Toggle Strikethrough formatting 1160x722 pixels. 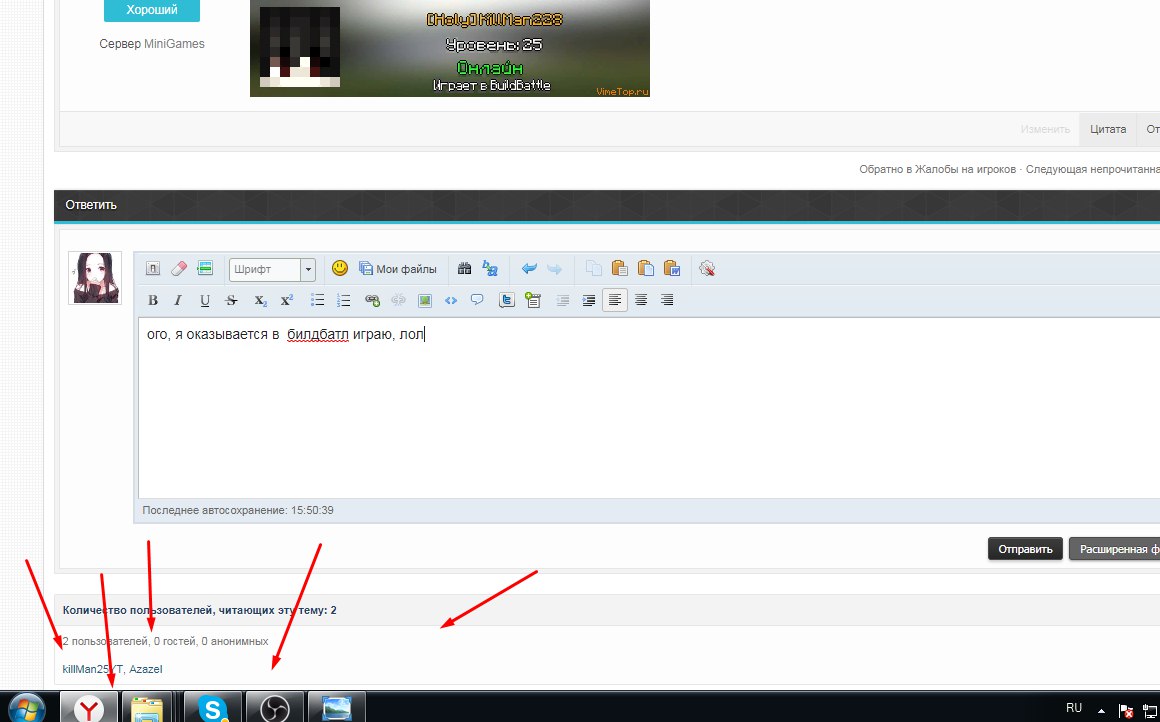(231, 300)
